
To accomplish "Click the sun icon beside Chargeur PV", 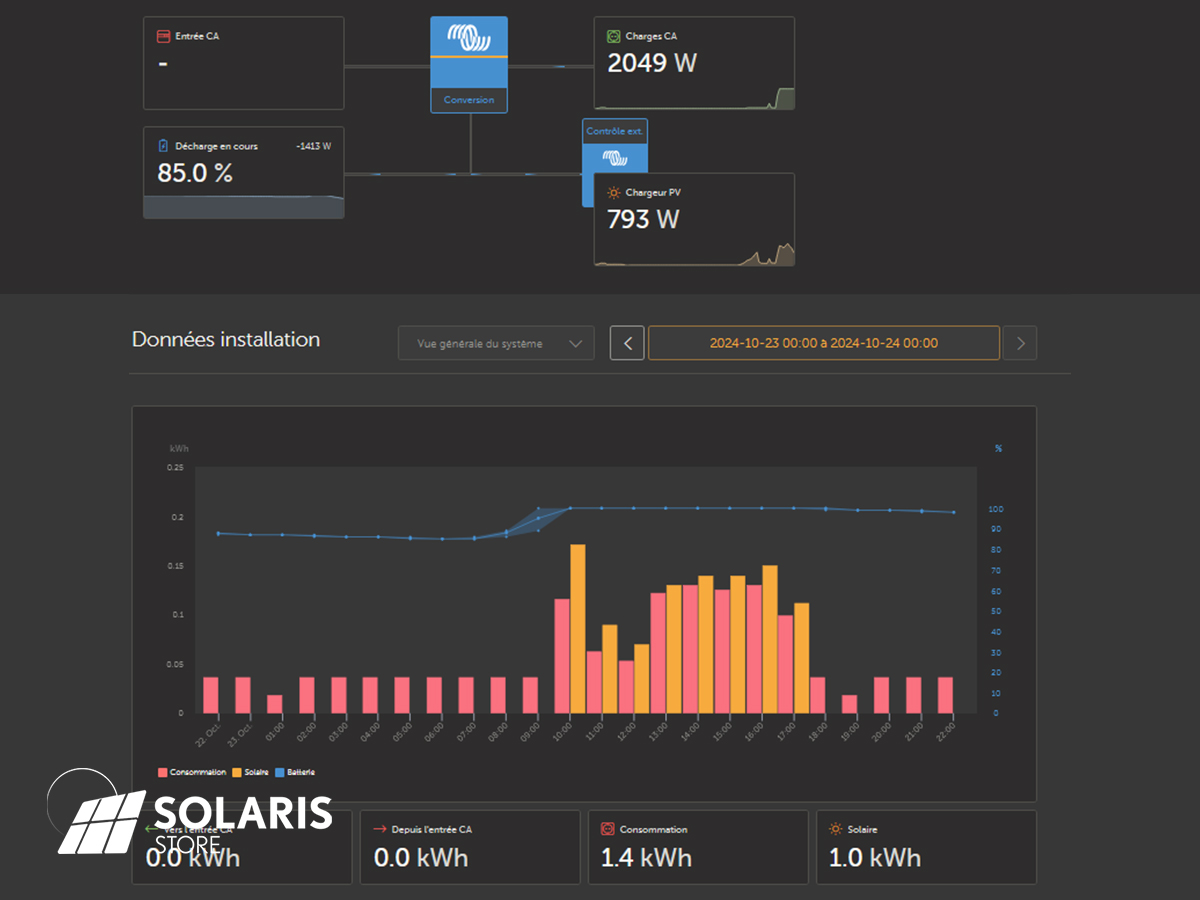I will click(x=614, y=192).
